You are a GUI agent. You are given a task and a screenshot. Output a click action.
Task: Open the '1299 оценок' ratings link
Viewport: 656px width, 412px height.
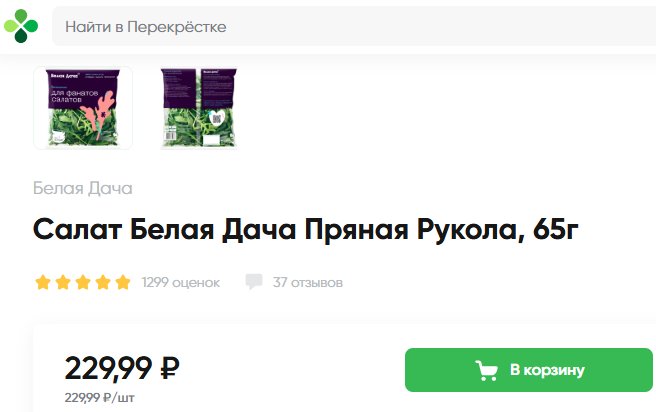[181, 282]
